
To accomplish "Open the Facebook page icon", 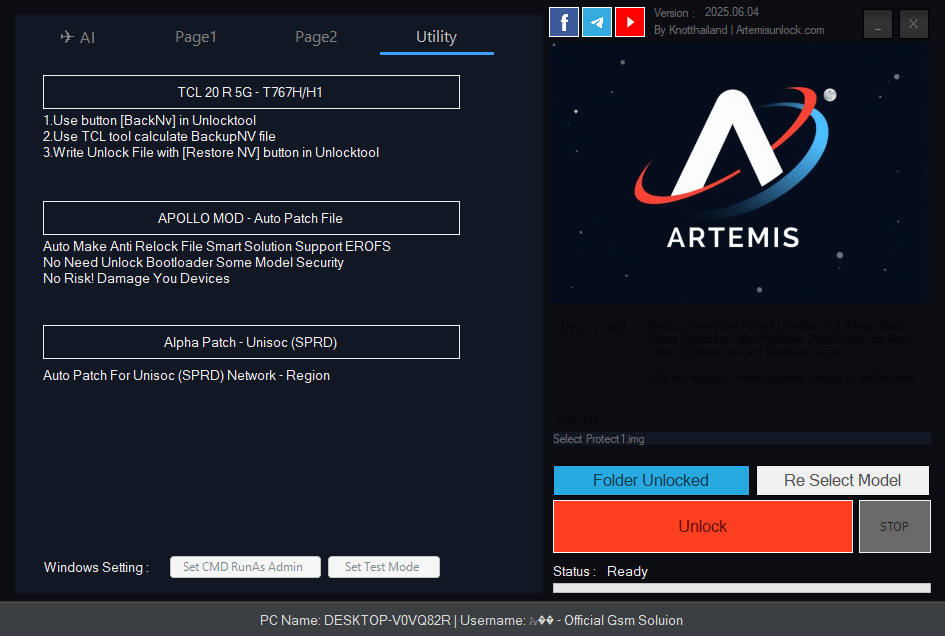I will (563, 21).
